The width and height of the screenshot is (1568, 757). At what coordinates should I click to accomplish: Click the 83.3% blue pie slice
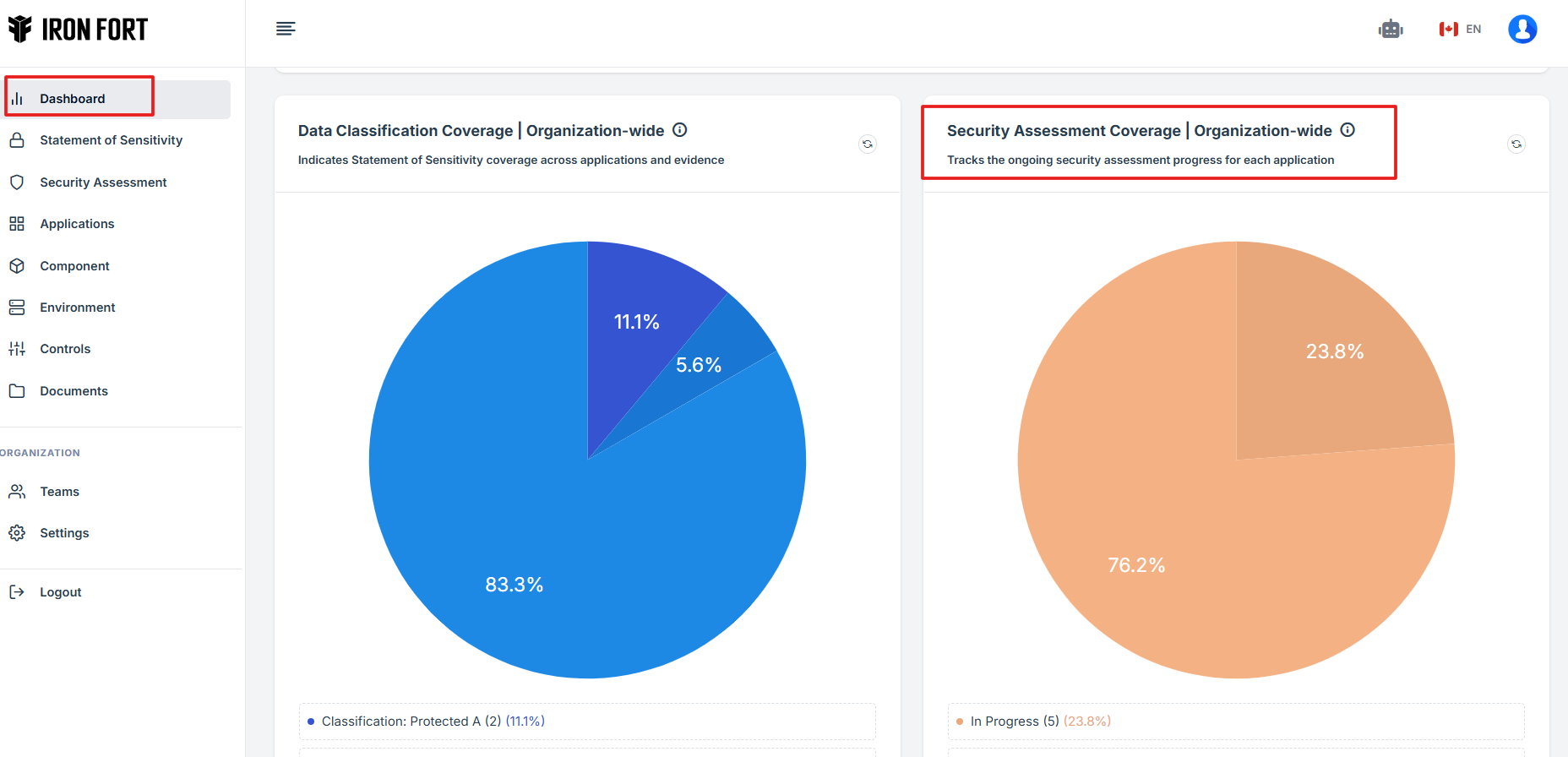(514, 549)
